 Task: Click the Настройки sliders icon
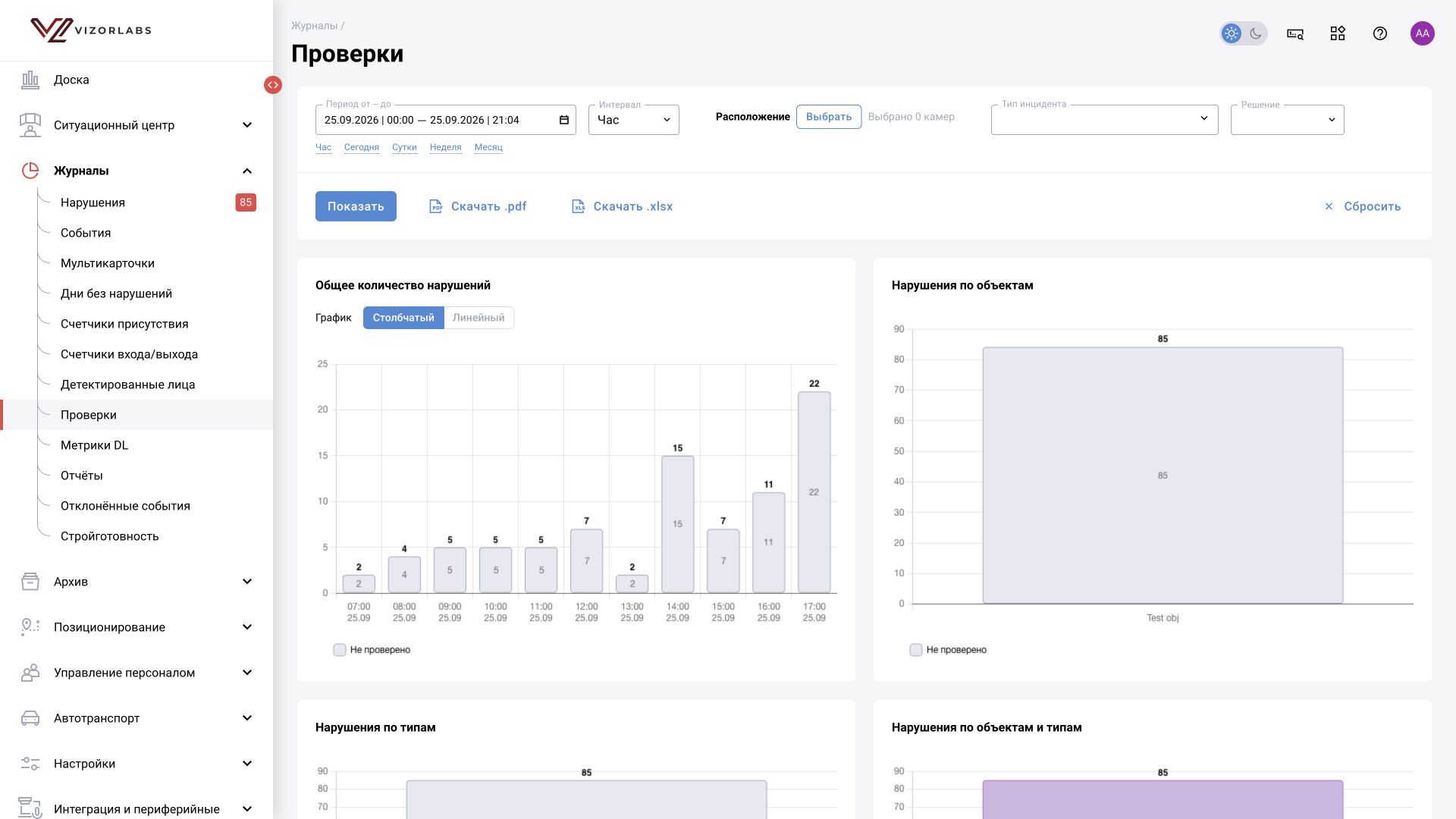tap(30, 764)
